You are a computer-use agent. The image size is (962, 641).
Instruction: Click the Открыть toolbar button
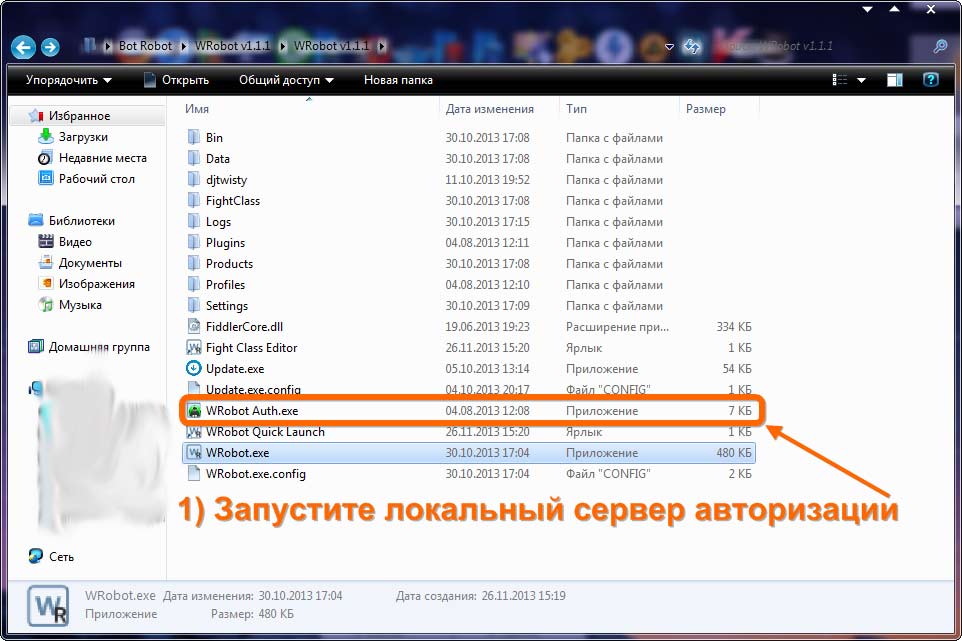click(x=176, y=80)
